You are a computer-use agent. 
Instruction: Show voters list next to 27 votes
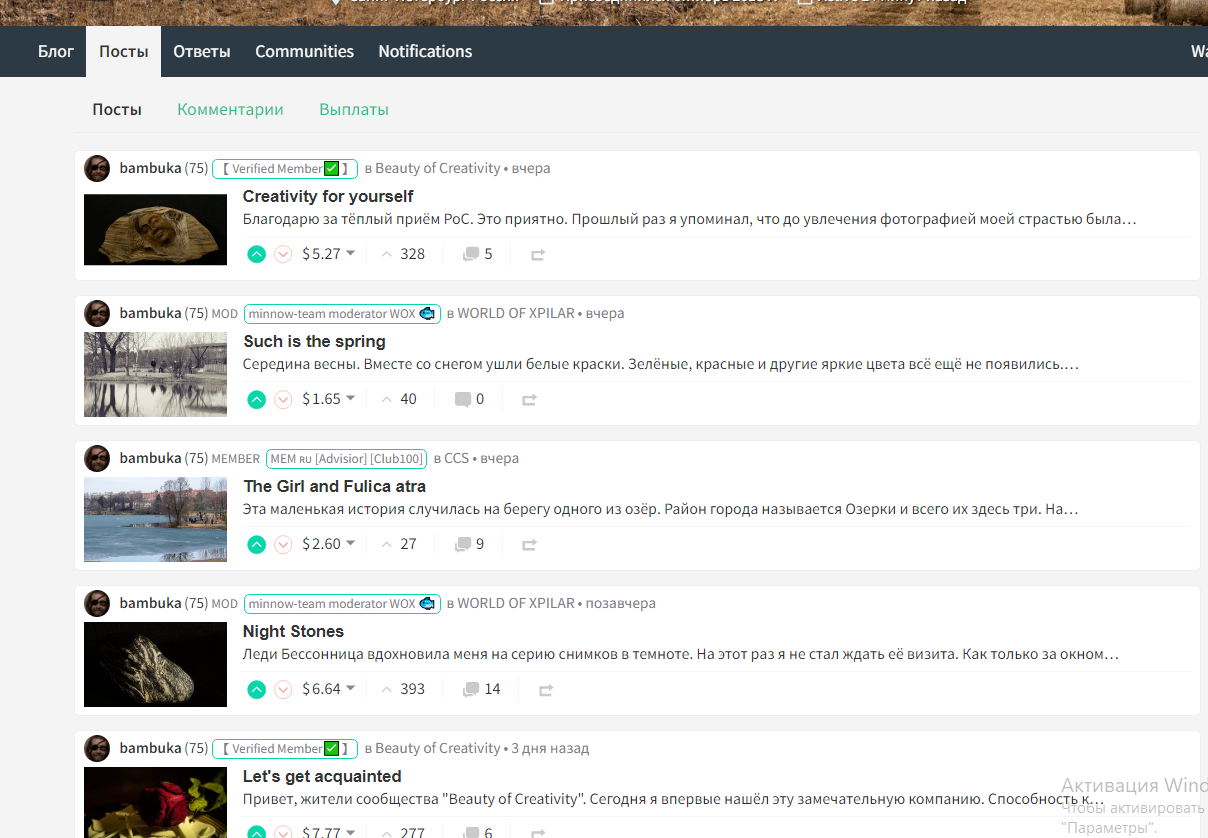[x=387, y=544]
